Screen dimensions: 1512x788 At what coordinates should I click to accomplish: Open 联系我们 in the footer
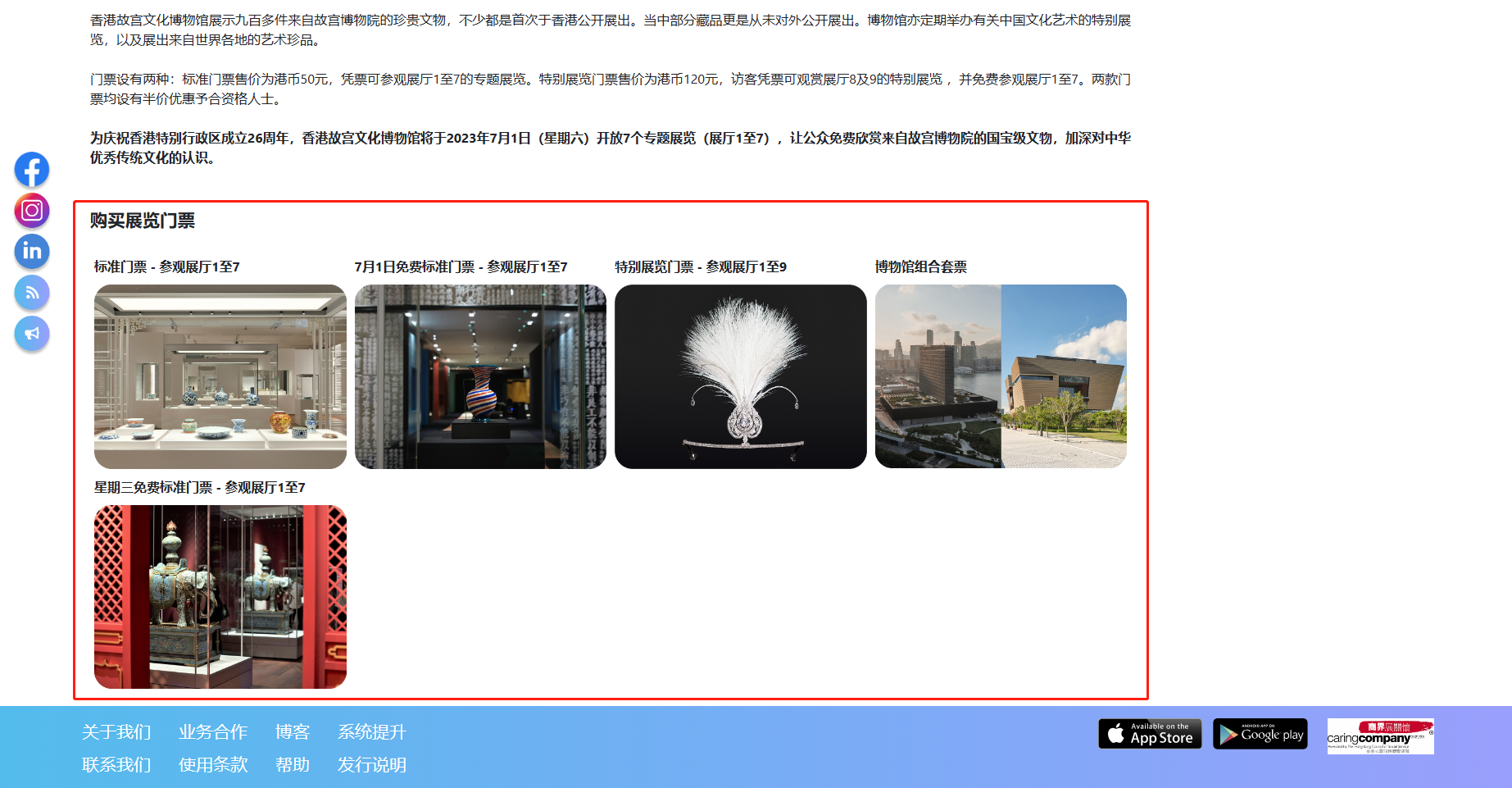[116, 765]
